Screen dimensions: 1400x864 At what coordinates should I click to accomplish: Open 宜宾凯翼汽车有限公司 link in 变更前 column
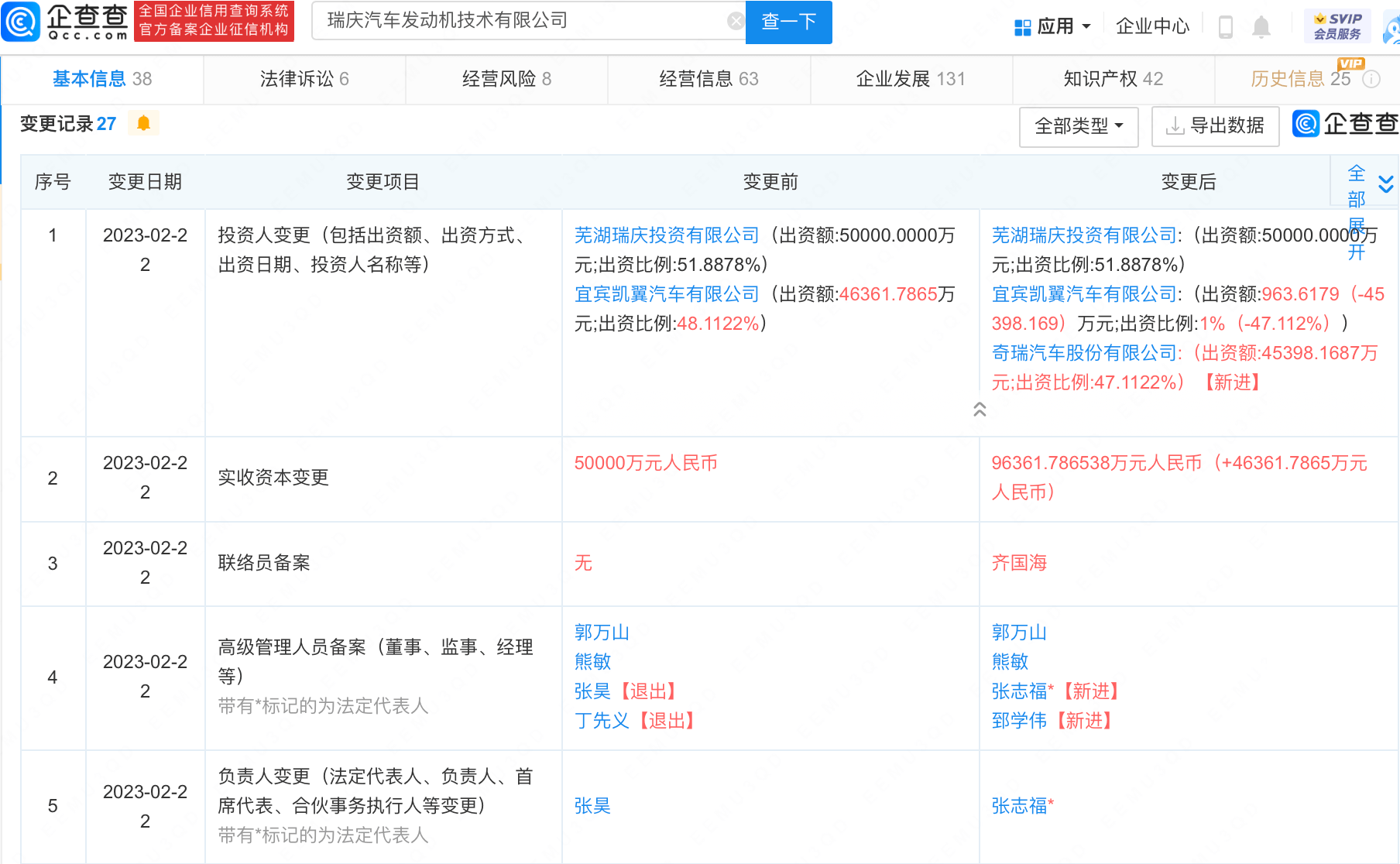click(x=667, y=294)
